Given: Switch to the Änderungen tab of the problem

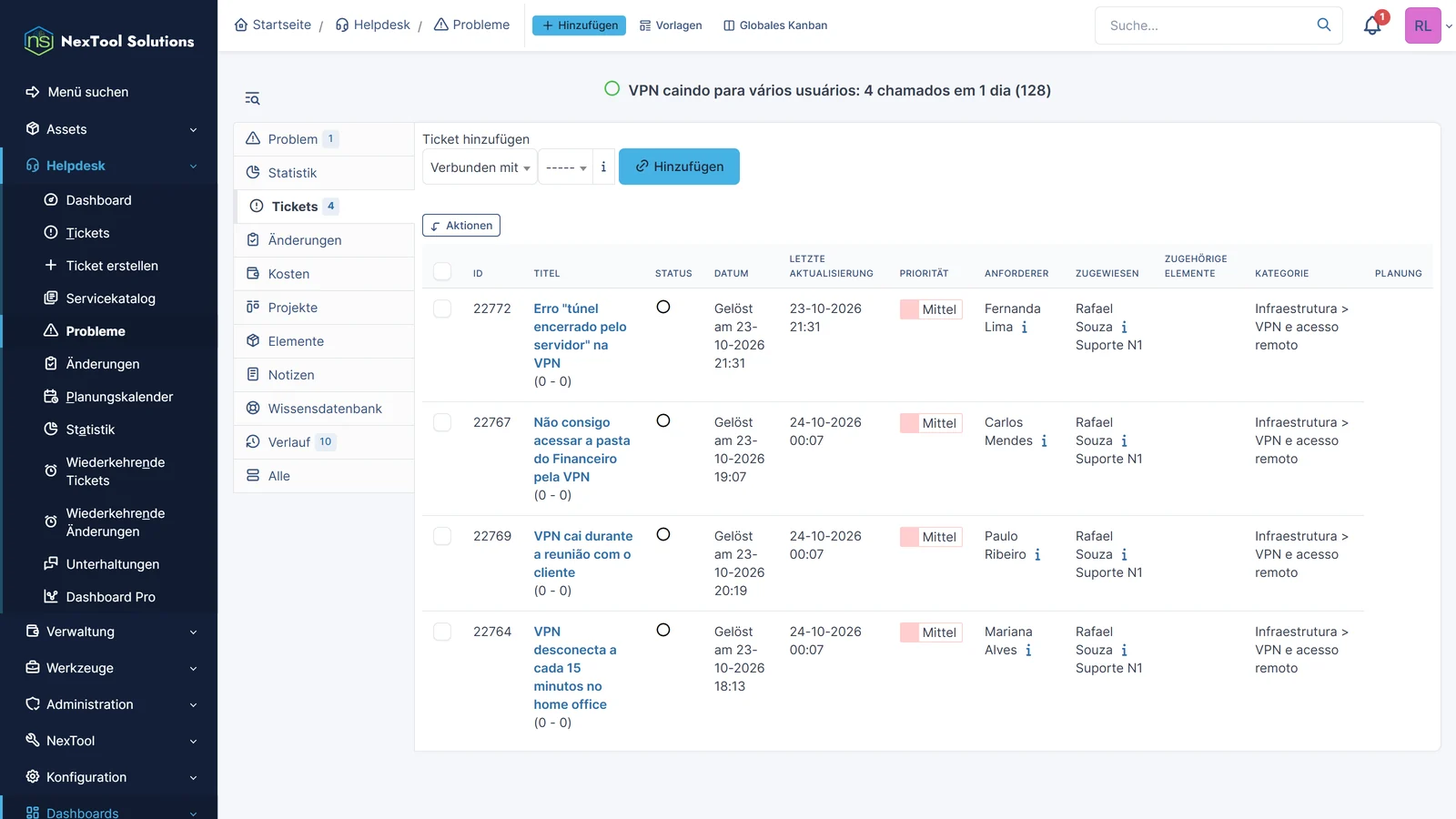Looking at the screenshot, I should [324, 240].
